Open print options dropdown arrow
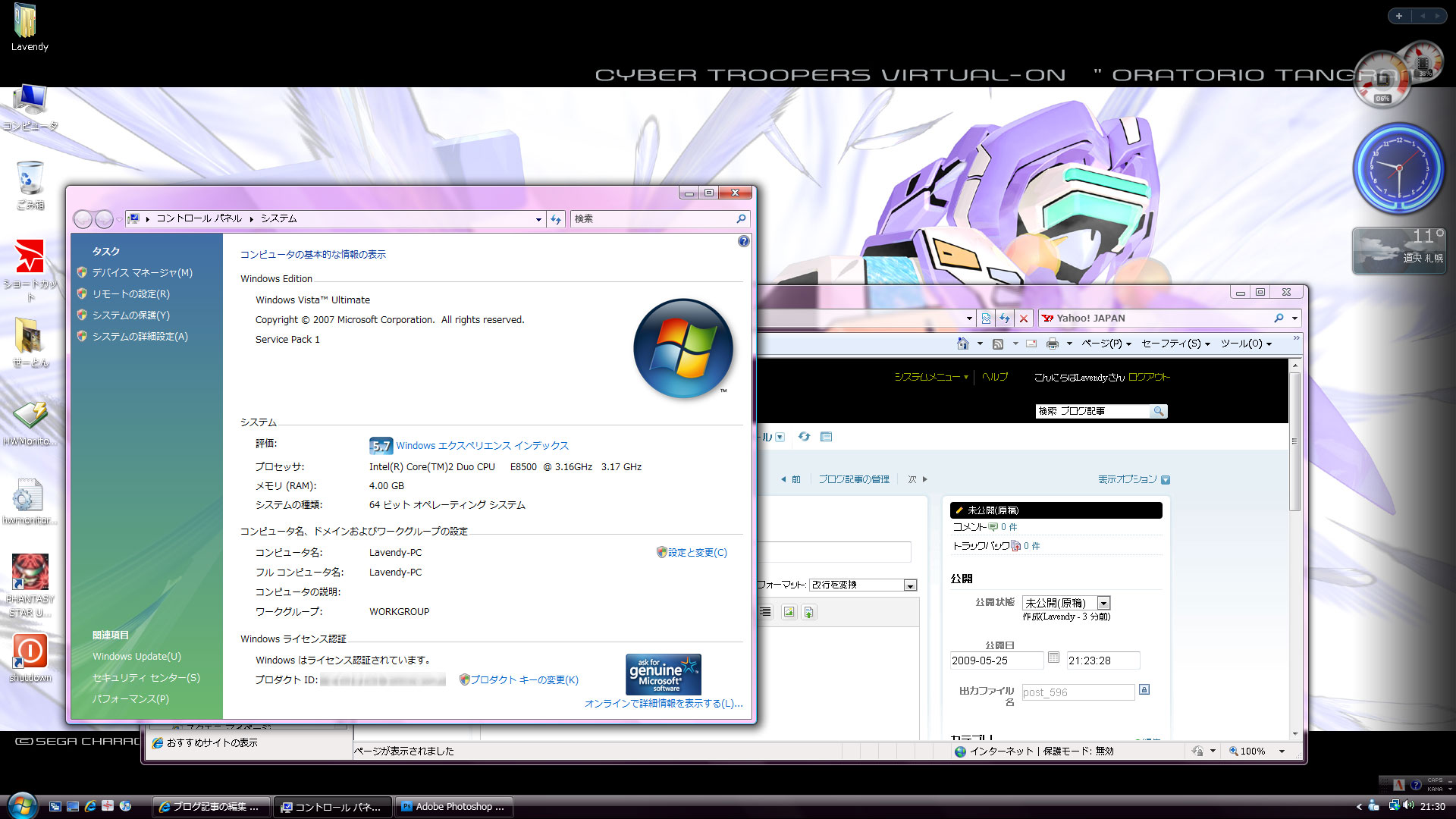This screenshot has width=1456, height=819. 1069,344
